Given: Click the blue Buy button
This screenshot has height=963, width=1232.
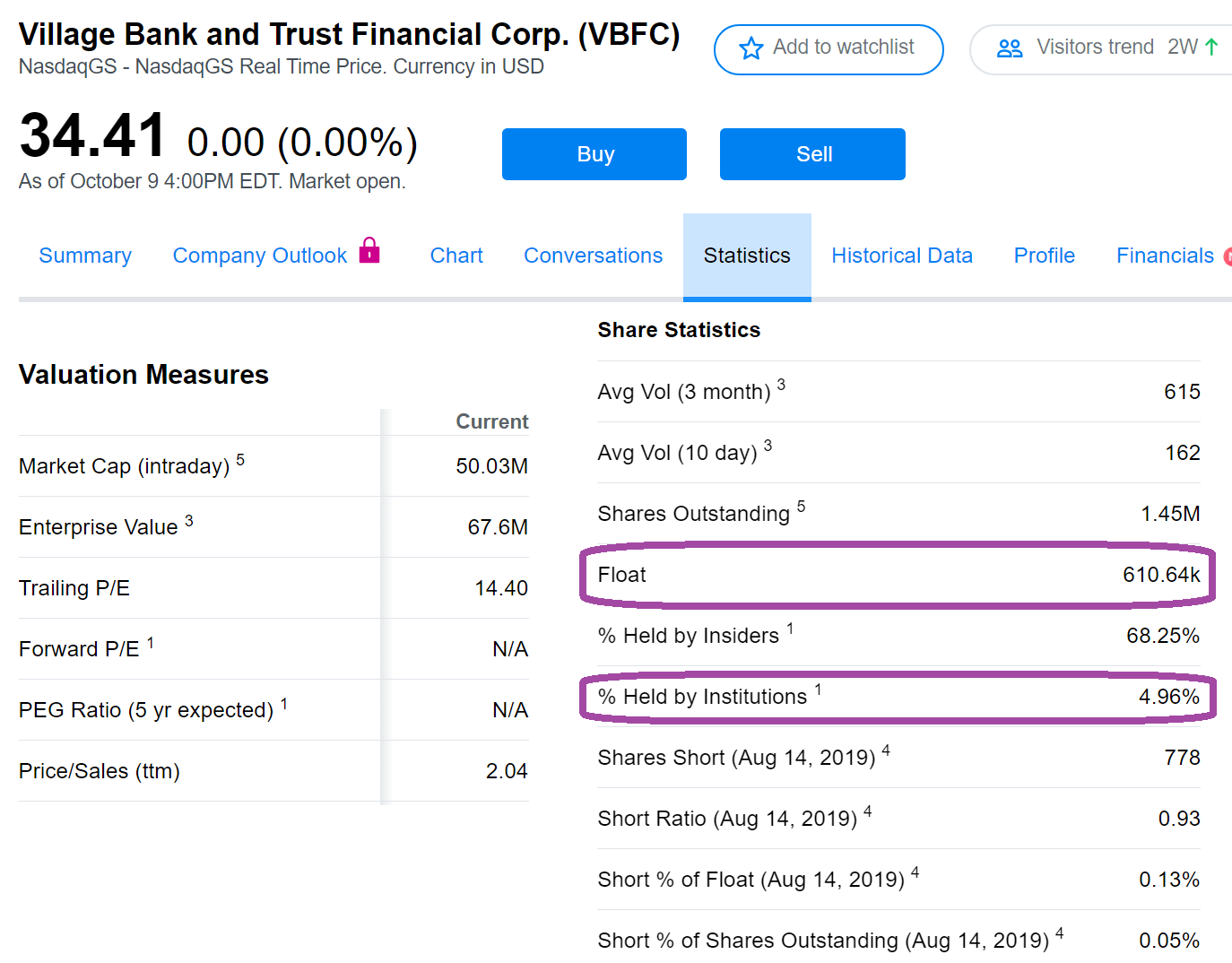Looking at the screenshot, I should 594,154.
